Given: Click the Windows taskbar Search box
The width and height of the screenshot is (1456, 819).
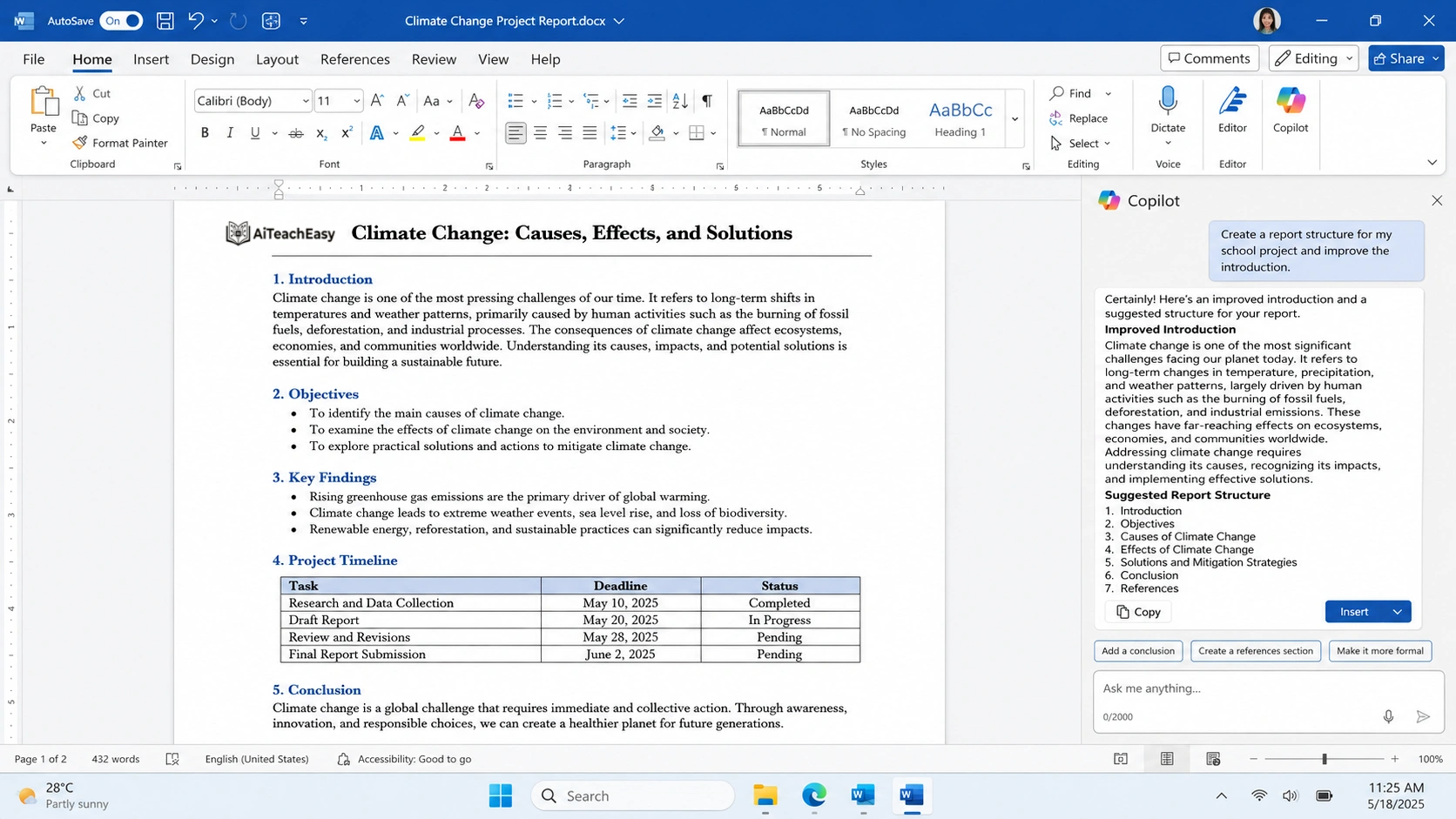Looking at the screenshot, I should (633, 796).
